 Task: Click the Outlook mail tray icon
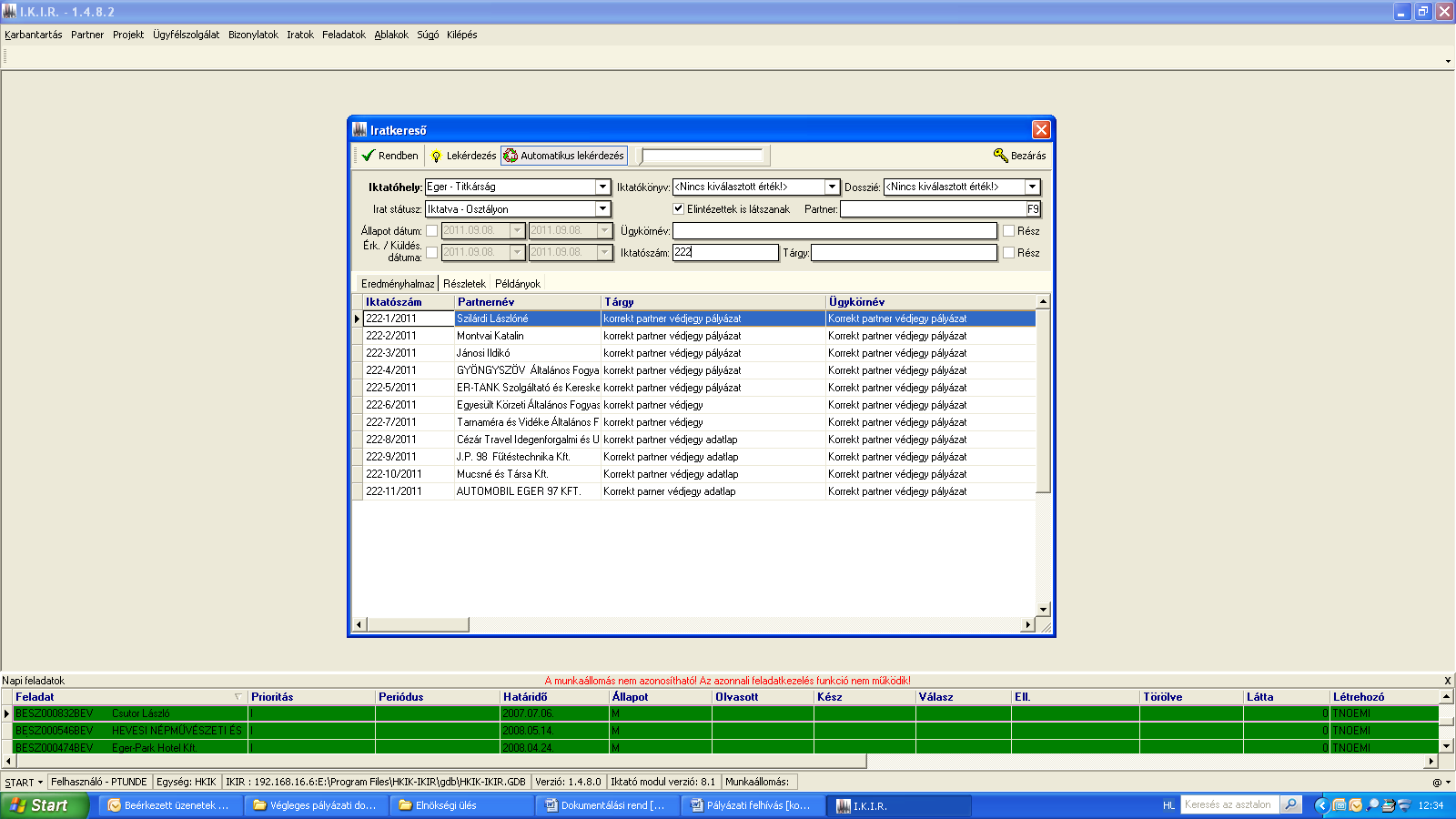(1340, 805)
